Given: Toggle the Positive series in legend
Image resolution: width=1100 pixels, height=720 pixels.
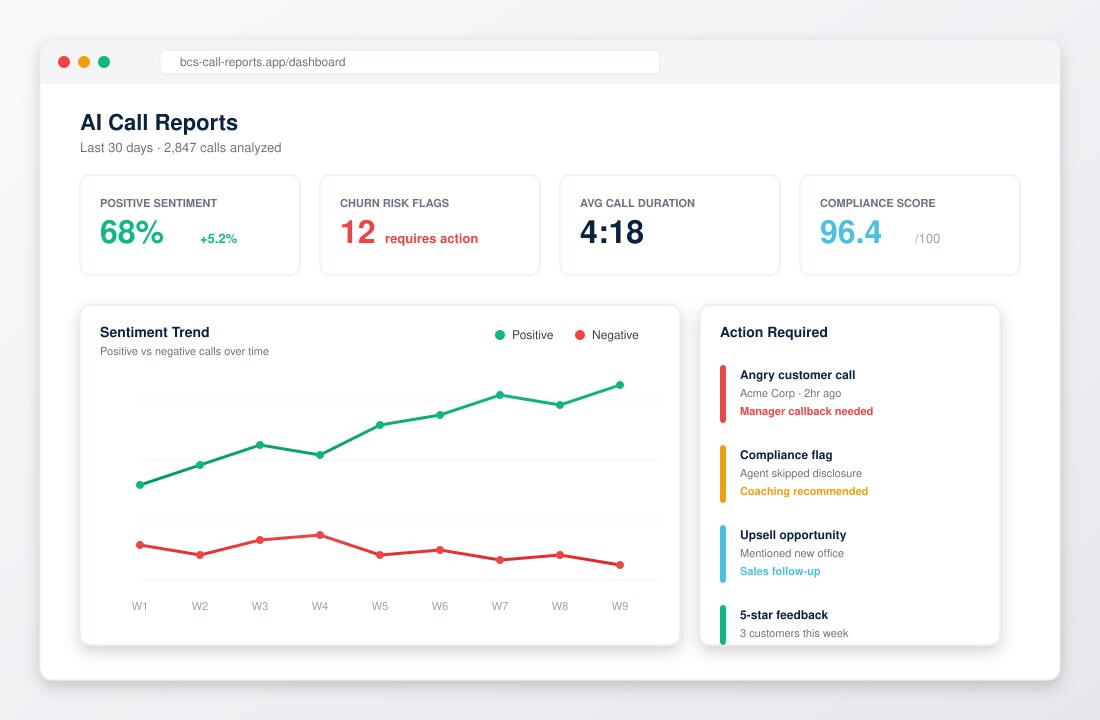Looking at the screenshot, I should click(x=524, y=335).
